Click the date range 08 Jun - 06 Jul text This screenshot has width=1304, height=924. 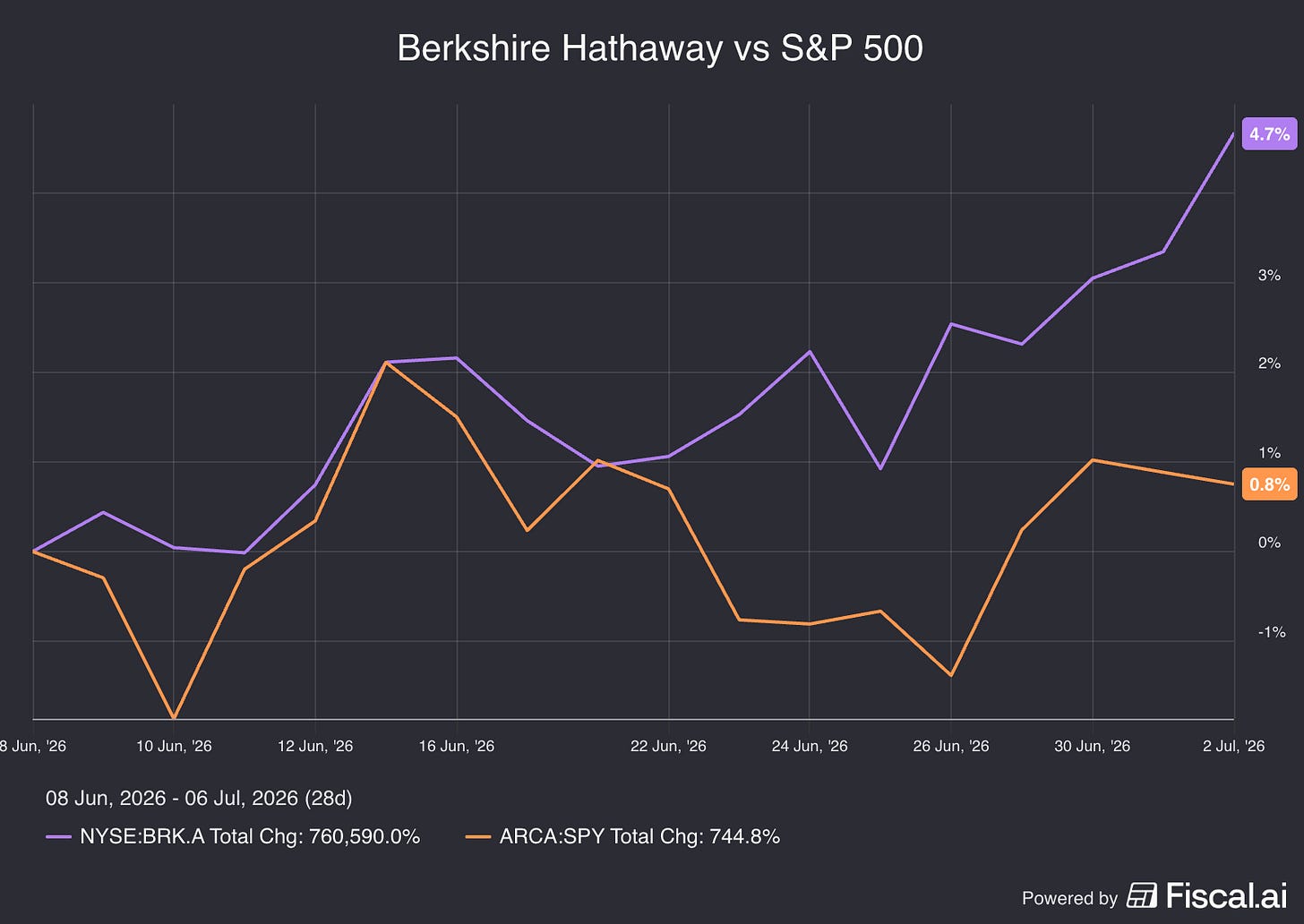pos(199,798)
